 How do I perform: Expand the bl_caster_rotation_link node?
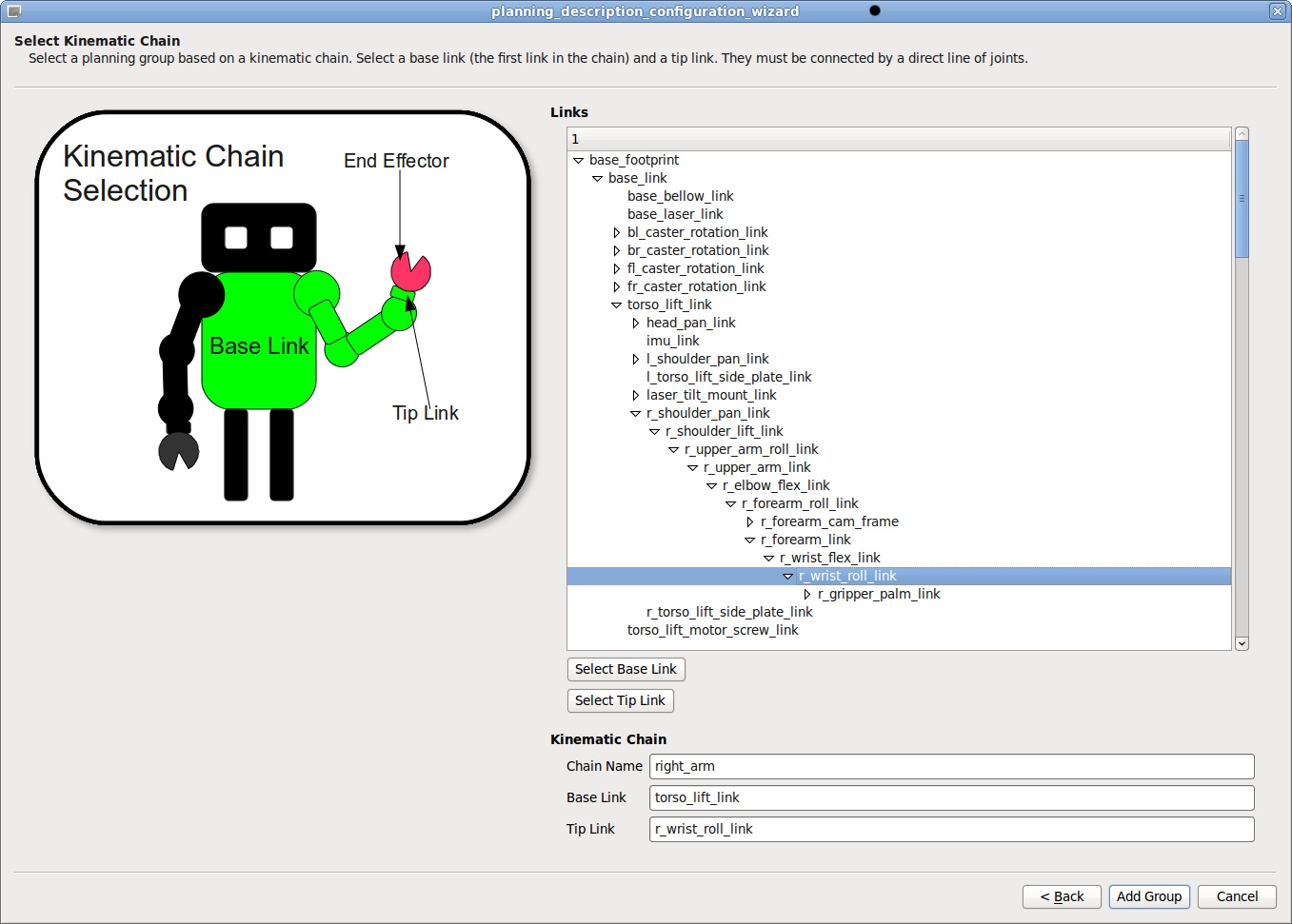pos(617,233)
